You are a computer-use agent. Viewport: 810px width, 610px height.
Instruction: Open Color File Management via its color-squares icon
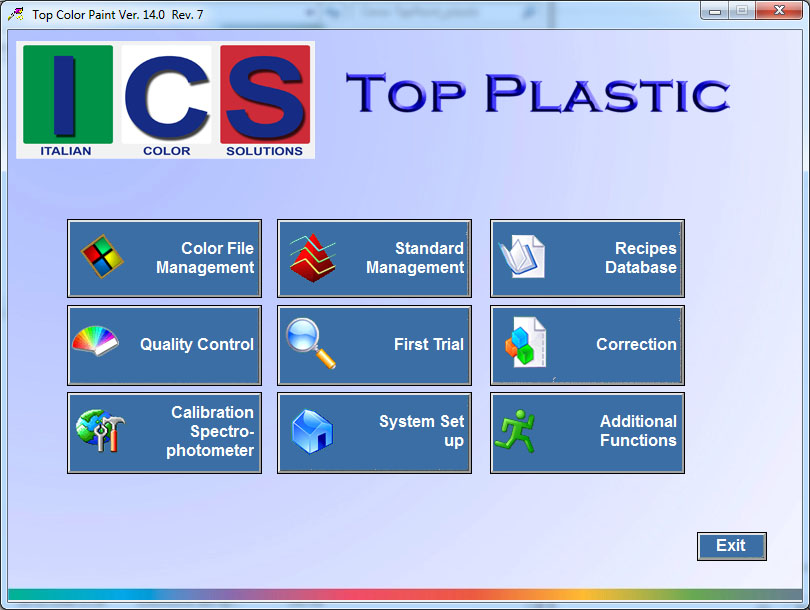click(102, 256)
